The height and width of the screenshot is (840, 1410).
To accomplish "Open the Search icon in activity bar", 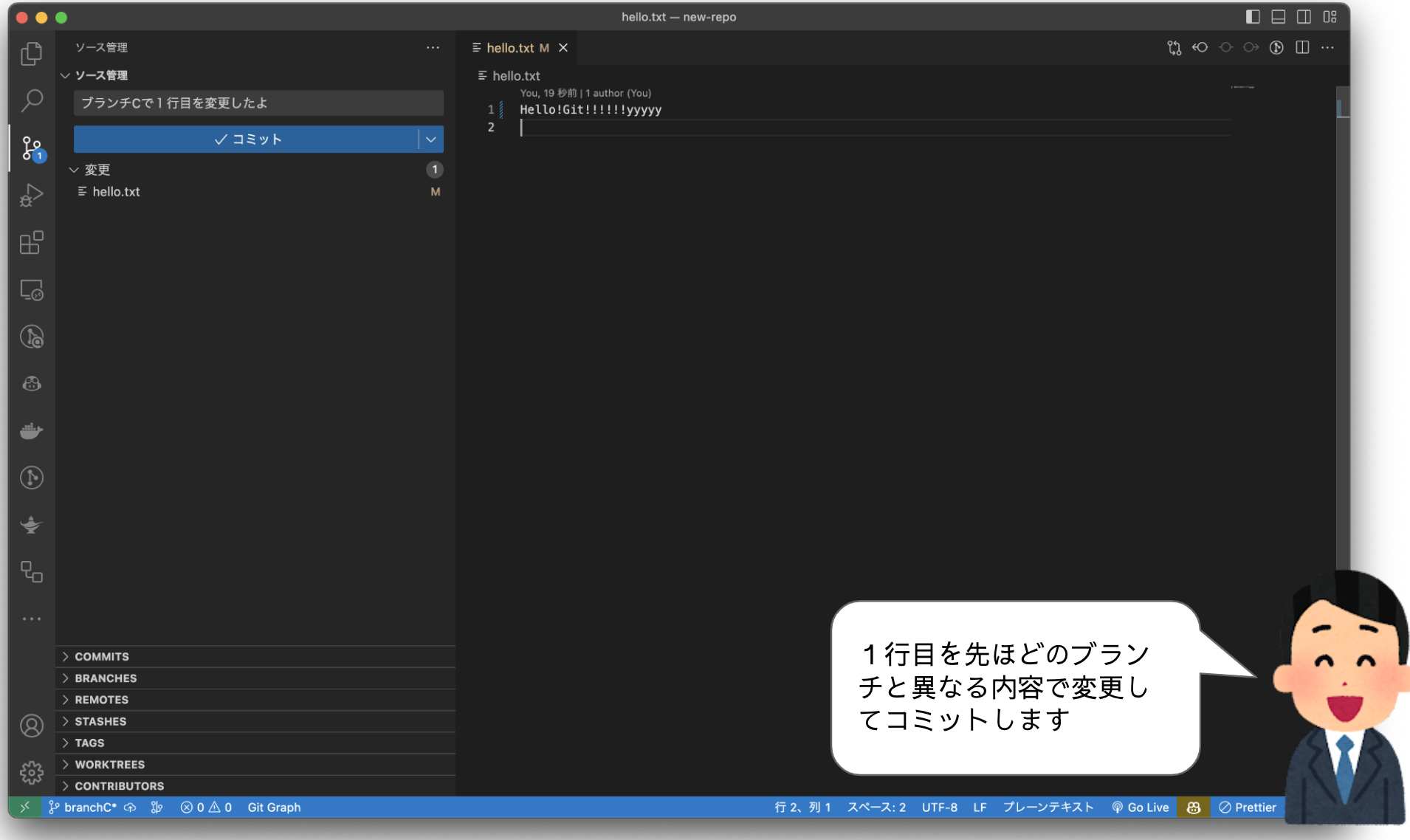I will pyautogui.click(x=31, y=100).
